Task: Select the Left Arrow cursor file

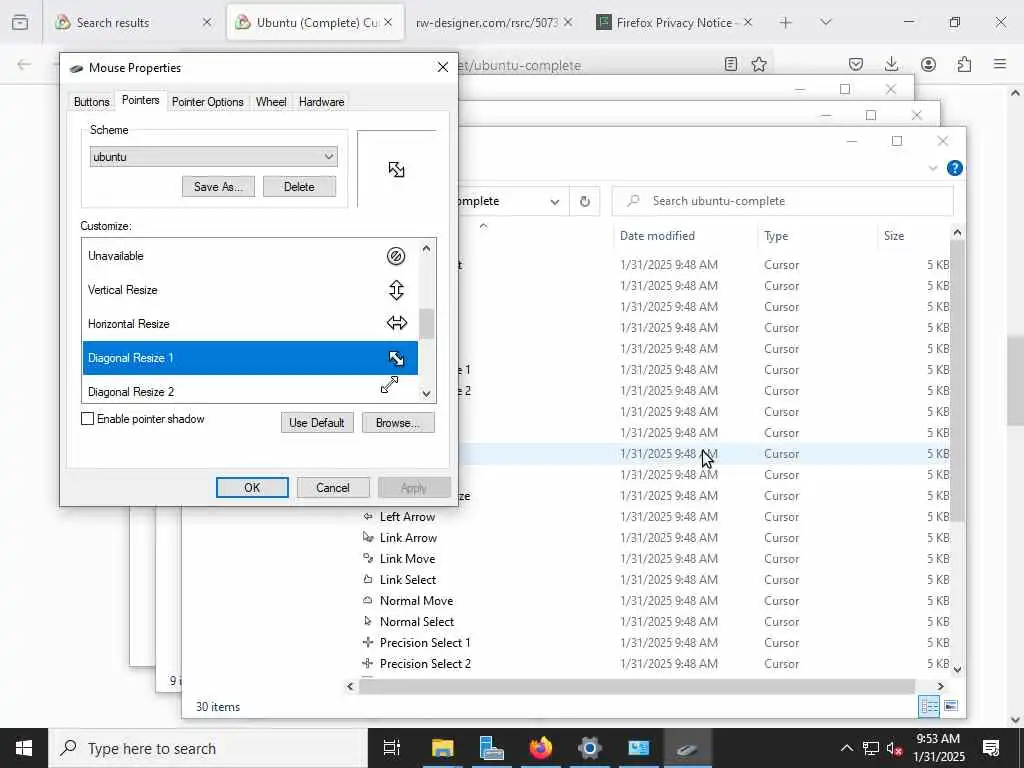Action: click(407, 517)
